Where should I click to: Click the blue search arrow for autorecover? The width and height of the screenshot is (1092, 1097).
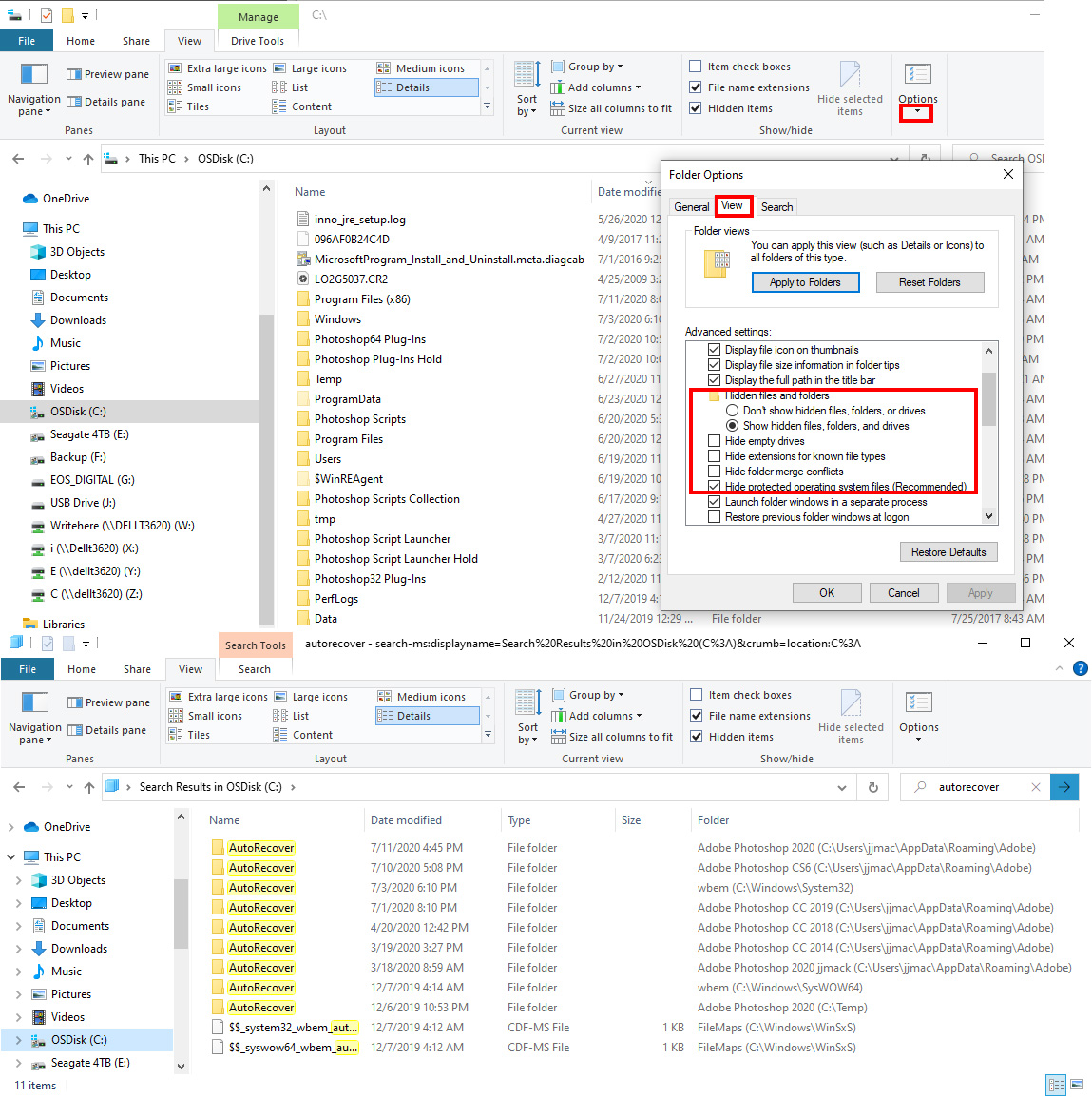coord(1064,787)
